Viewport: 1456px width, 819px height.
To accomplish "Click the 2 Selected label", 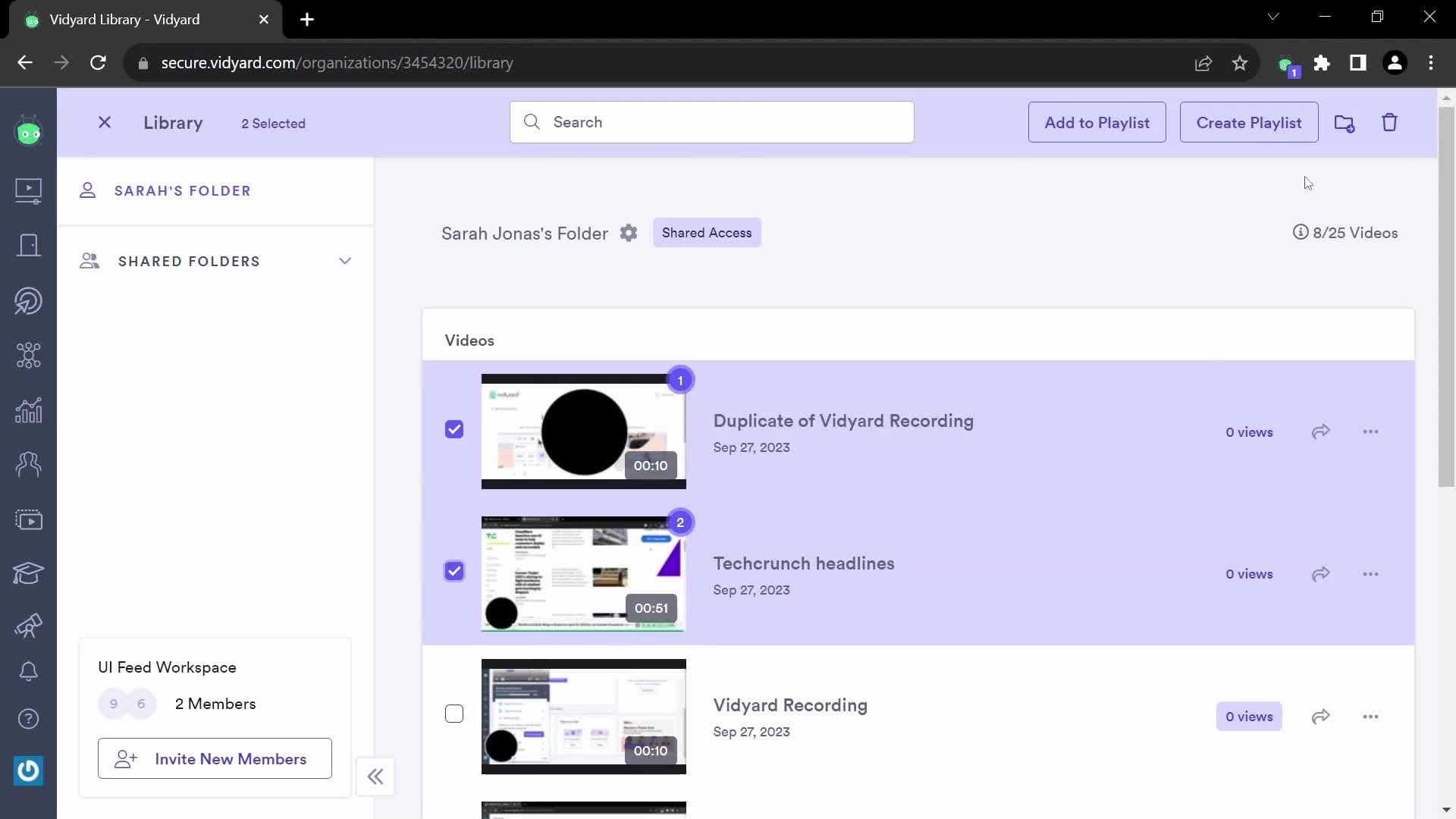I will pos(273,124).
